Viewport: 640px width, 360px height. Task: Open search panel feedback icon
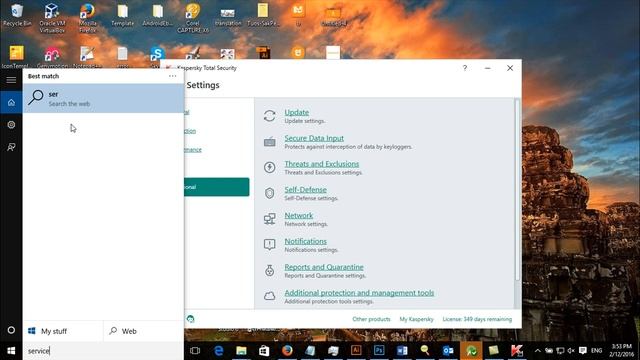[x=11, y=147]
